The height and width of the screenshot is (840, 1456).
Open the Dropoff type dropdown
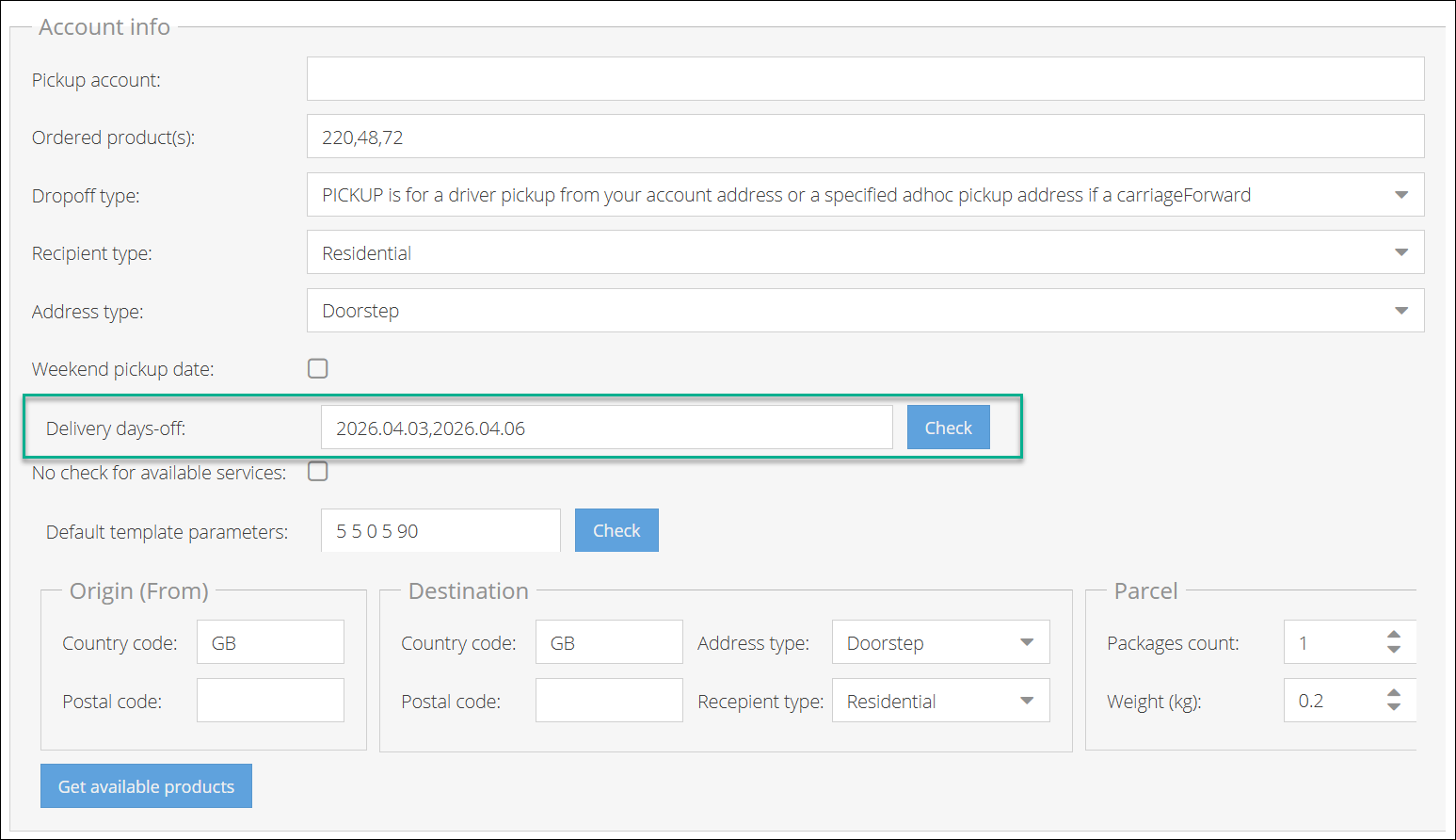click(864, 195)
